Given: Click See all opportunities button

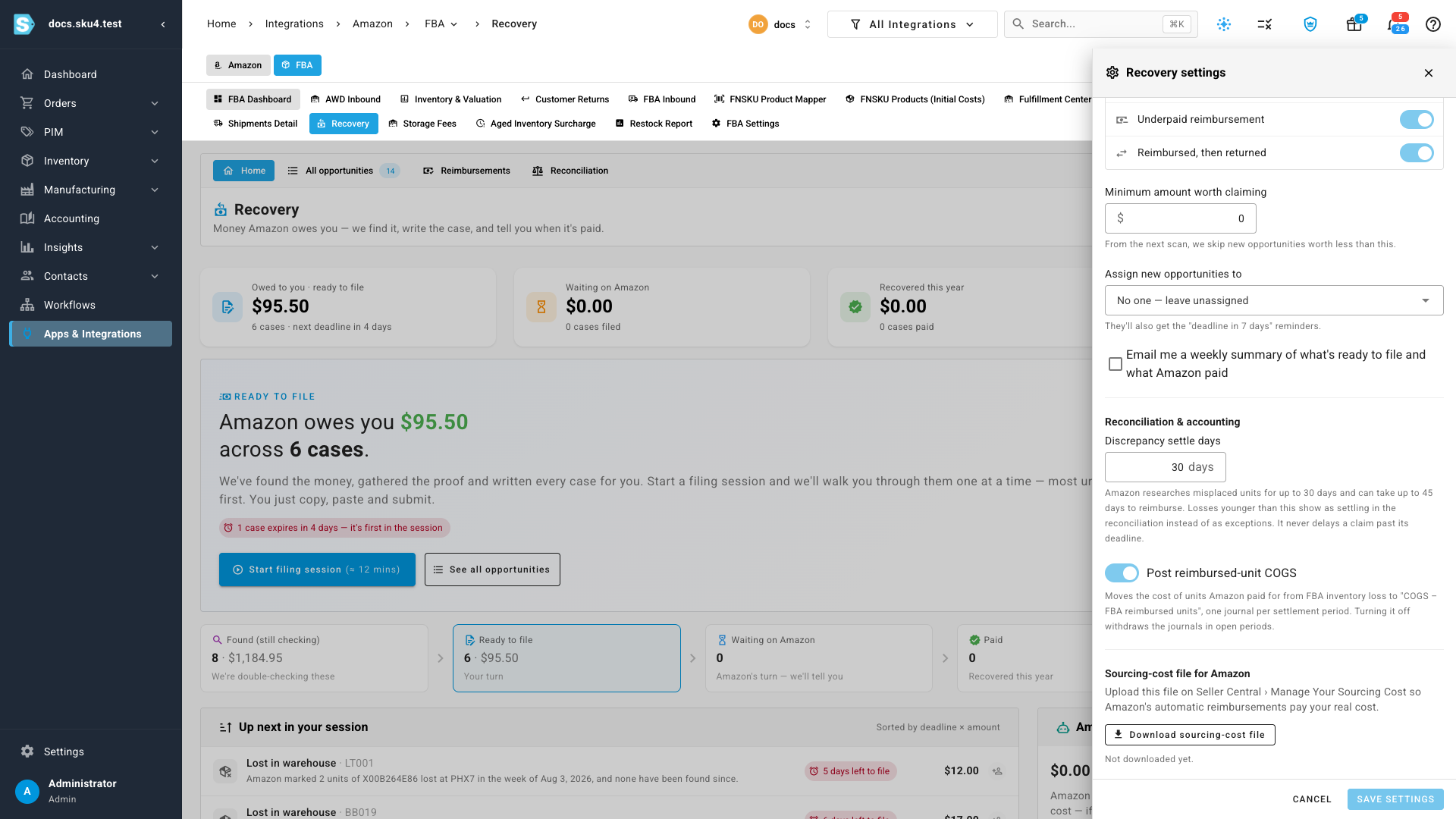Looking at the screenshot, I should tap(492, 570).
